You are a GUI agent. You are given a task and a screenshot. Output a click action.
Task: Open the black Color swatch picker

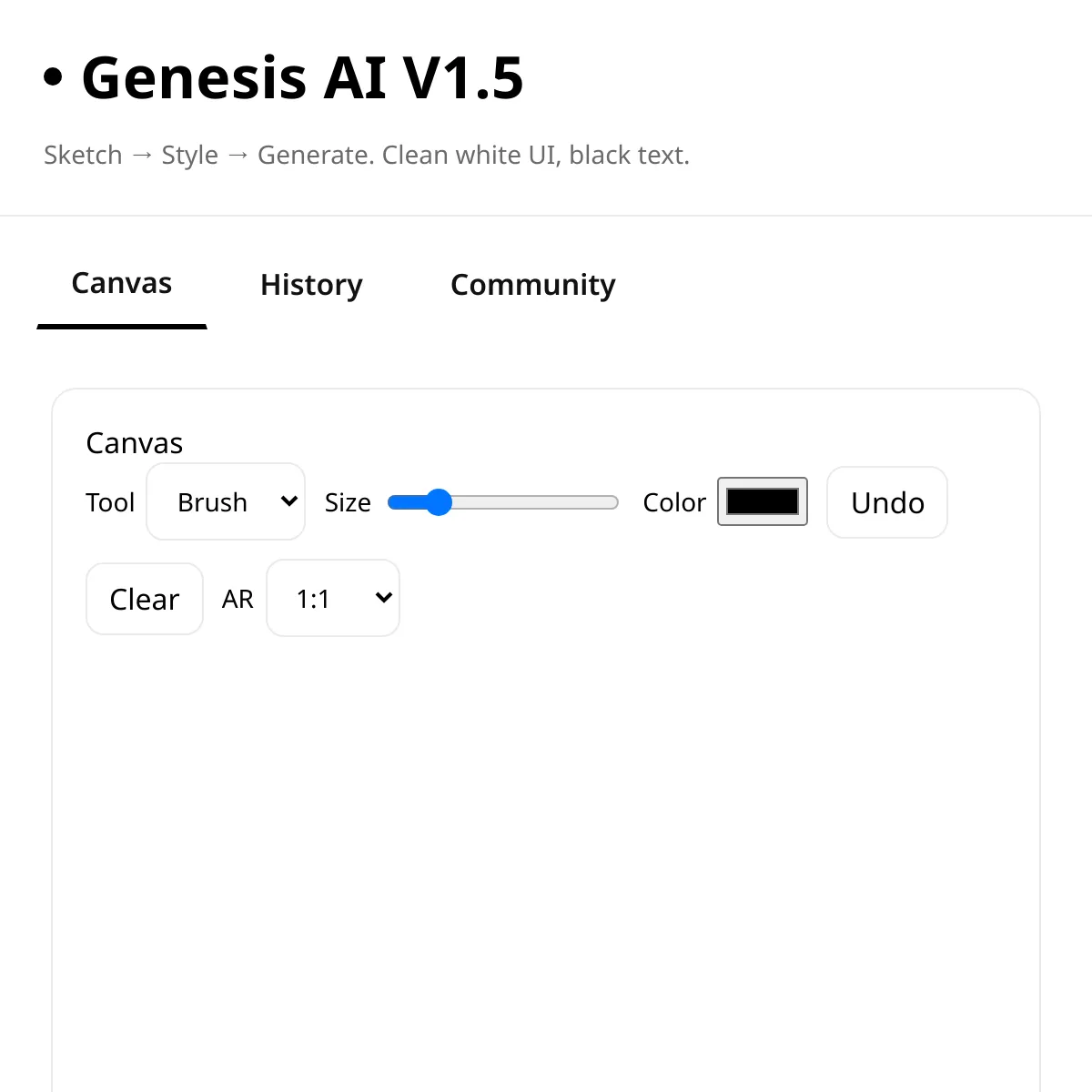(x=763, y=501)
